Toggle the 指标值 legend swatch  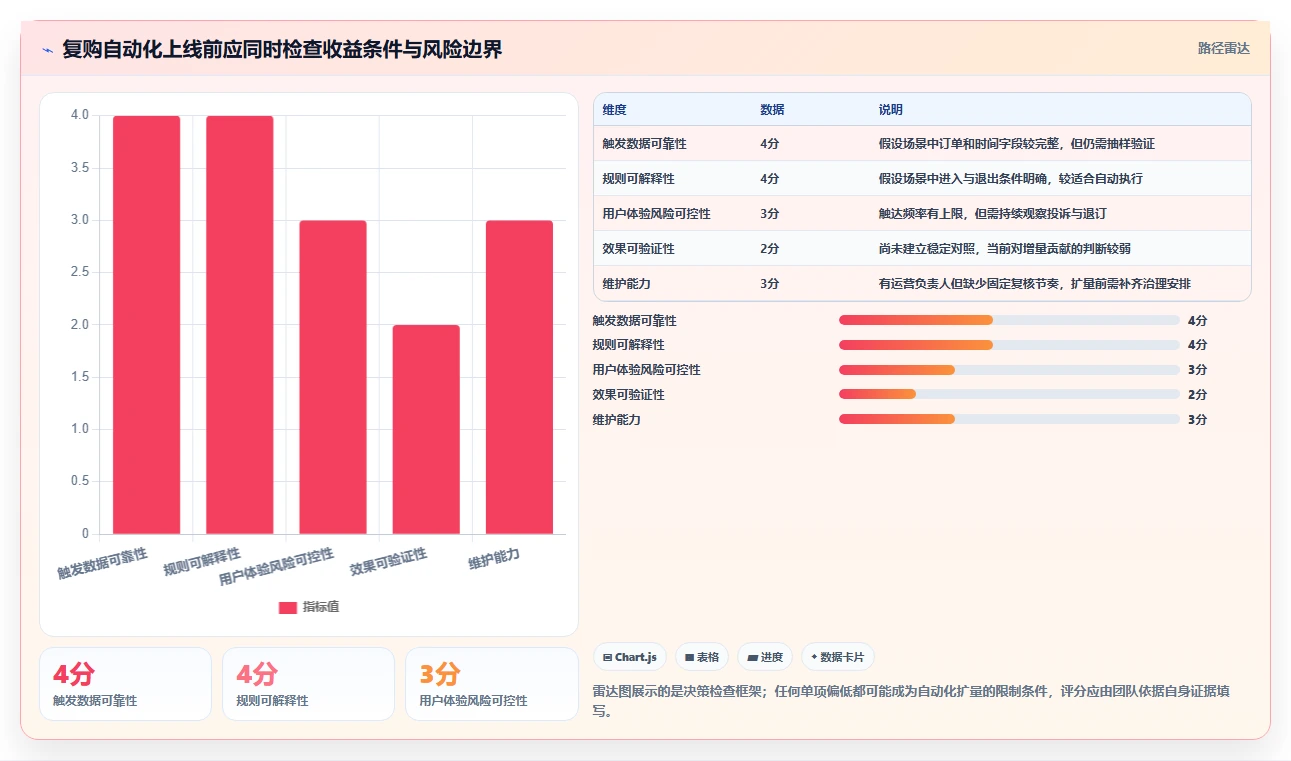pos(288,607)
